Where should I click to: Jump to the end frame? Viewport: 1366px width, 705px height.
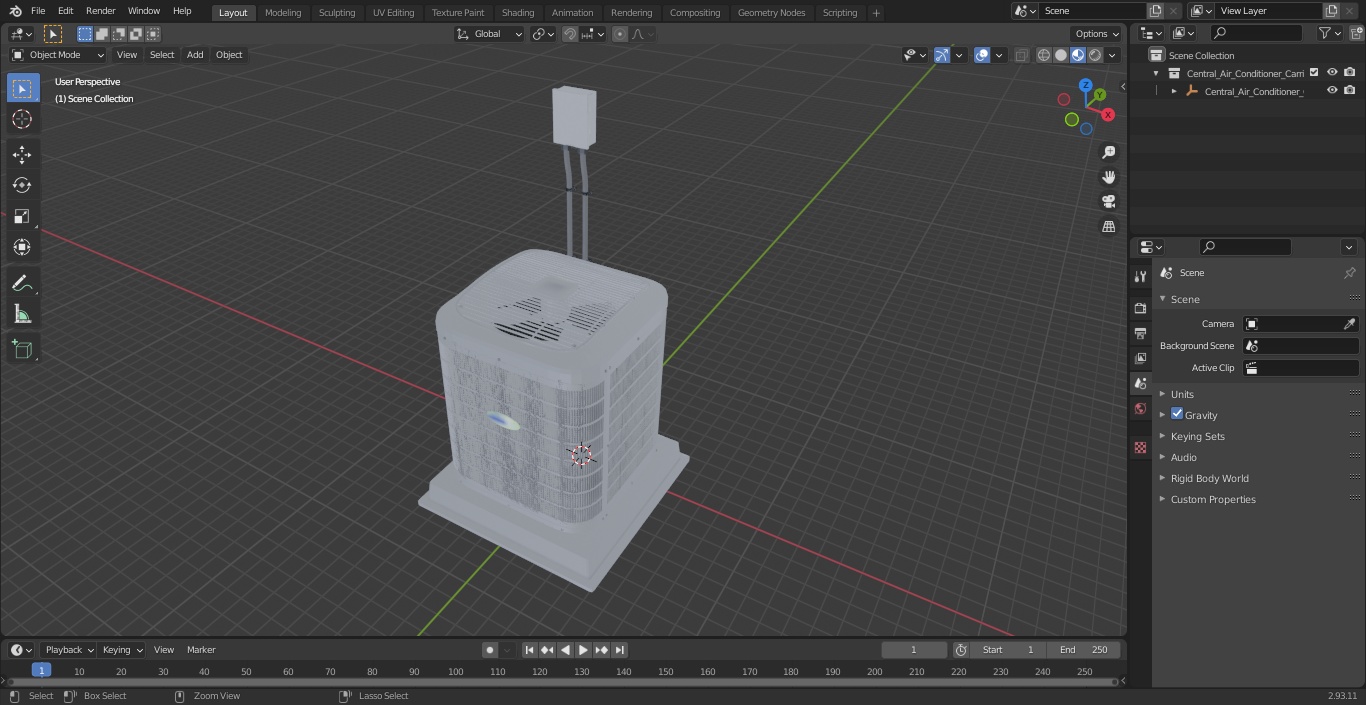click(620, 650)
